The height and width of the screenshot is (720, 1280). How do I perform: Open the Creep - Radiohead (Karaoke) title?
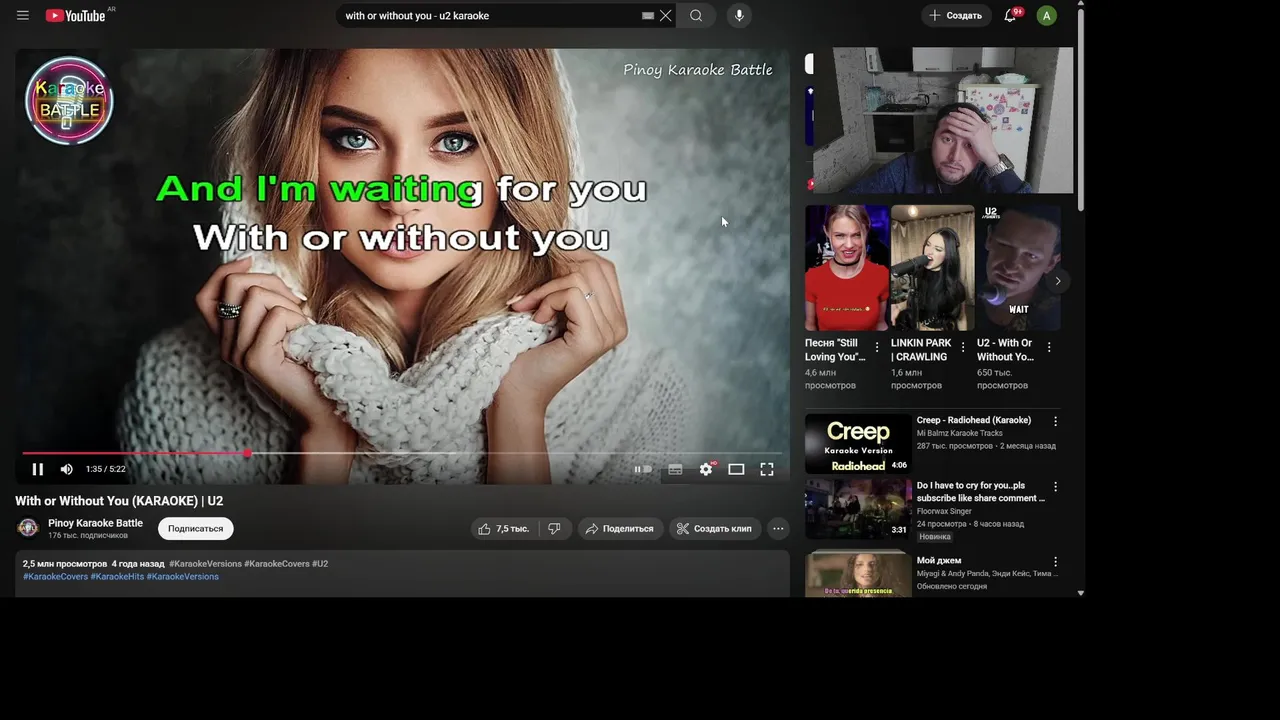coord(973,420)
